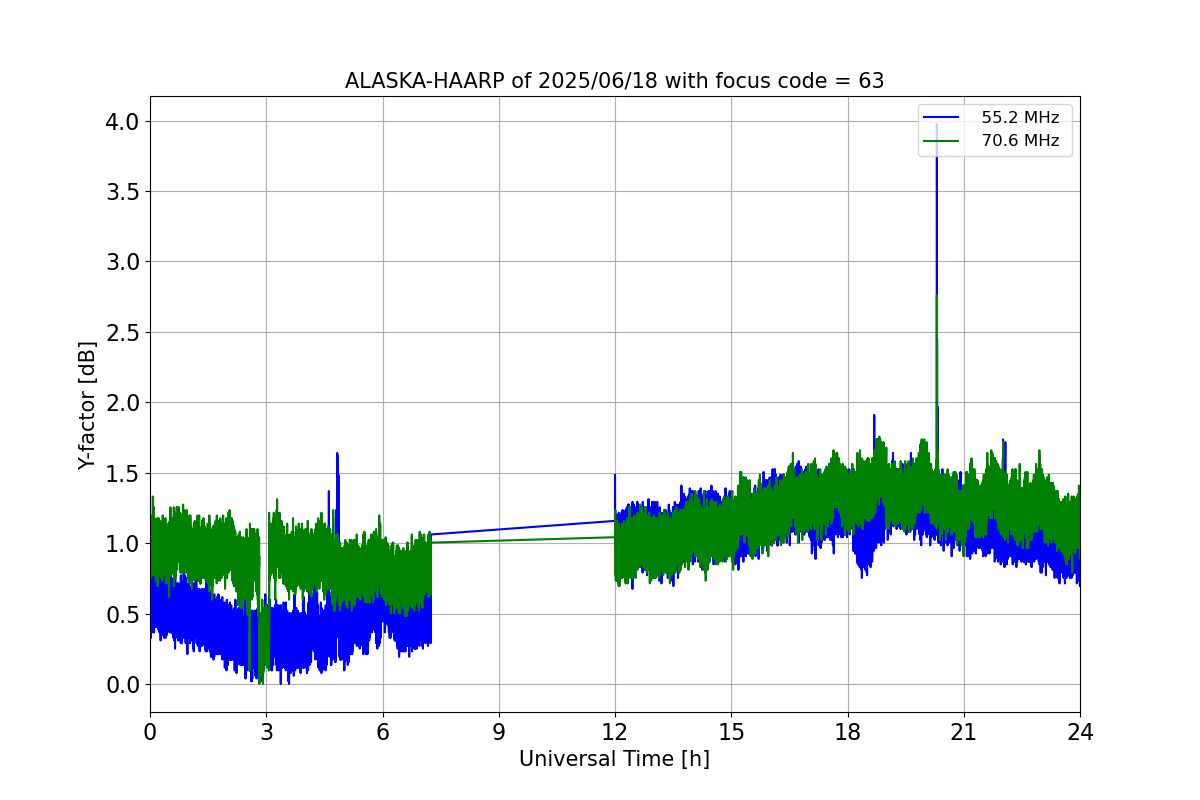Click the y-axis tick label 0.0

click(x=123, y=685)
